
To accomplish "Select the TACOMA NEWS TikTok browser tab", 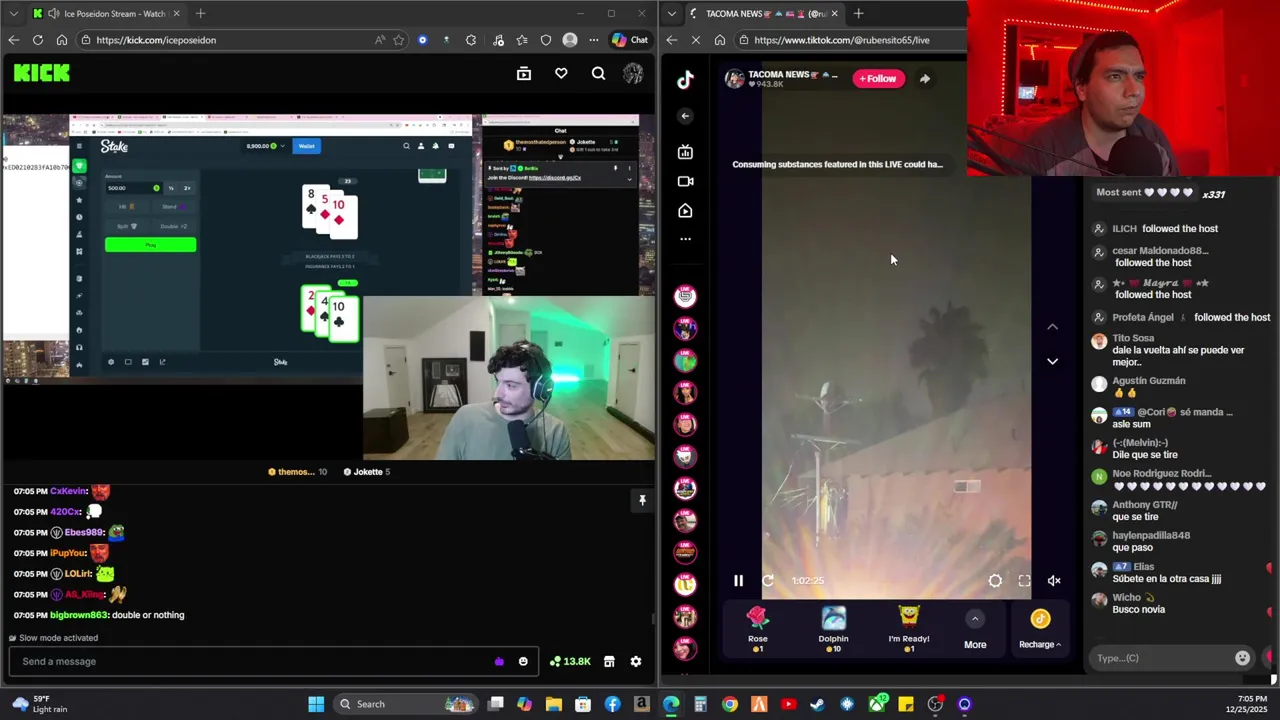I will (765, 14).
